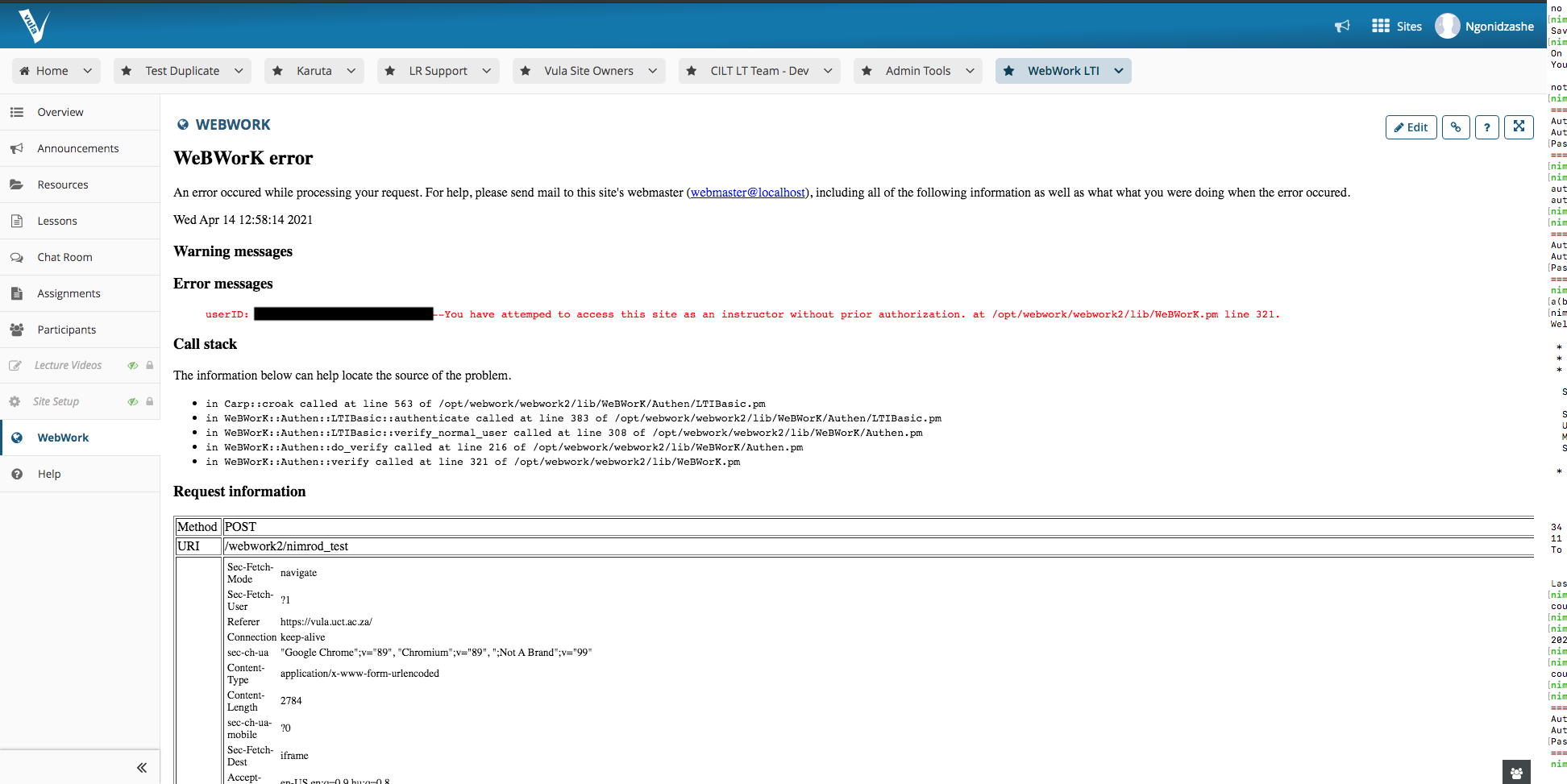
Task: Open the Chat Room tool
Action: point(80,257)
